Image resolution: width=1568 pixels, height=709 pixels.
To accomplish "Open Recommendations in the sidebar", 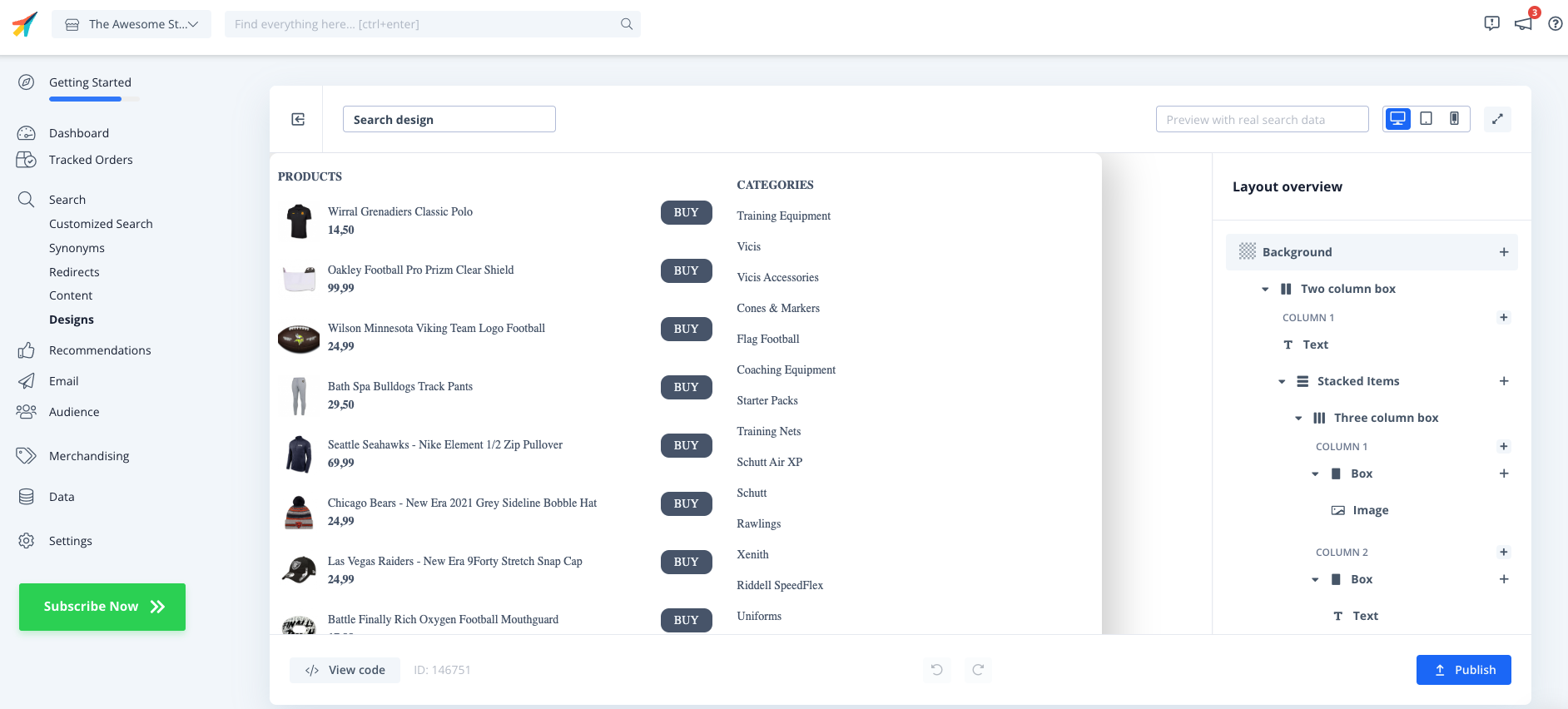I will click(100, 350).
